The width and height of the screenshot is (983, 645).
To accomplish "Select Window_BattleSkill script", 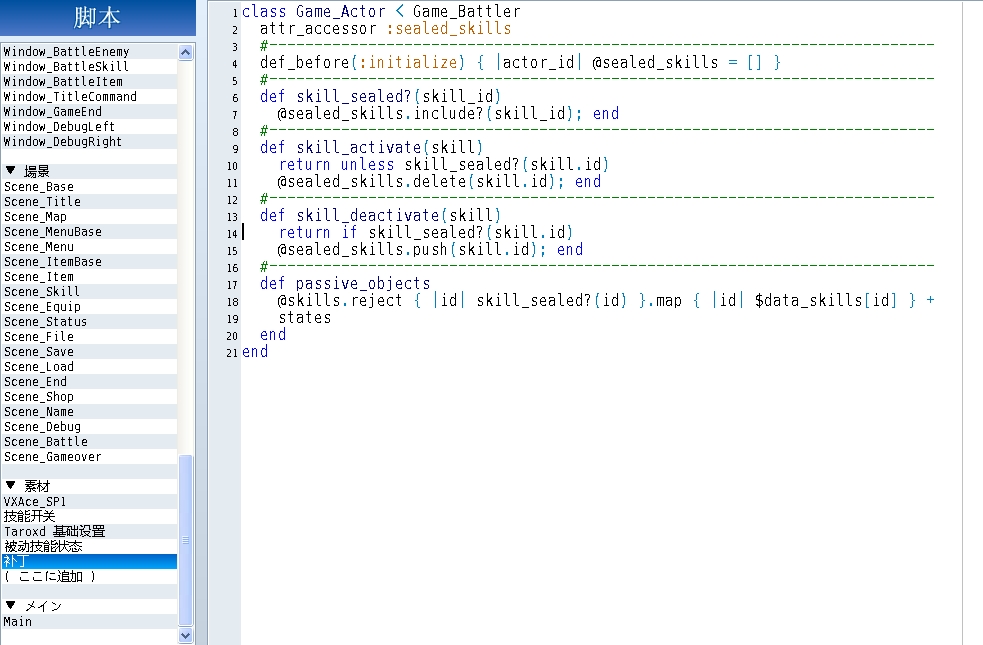I will point(90,66).
